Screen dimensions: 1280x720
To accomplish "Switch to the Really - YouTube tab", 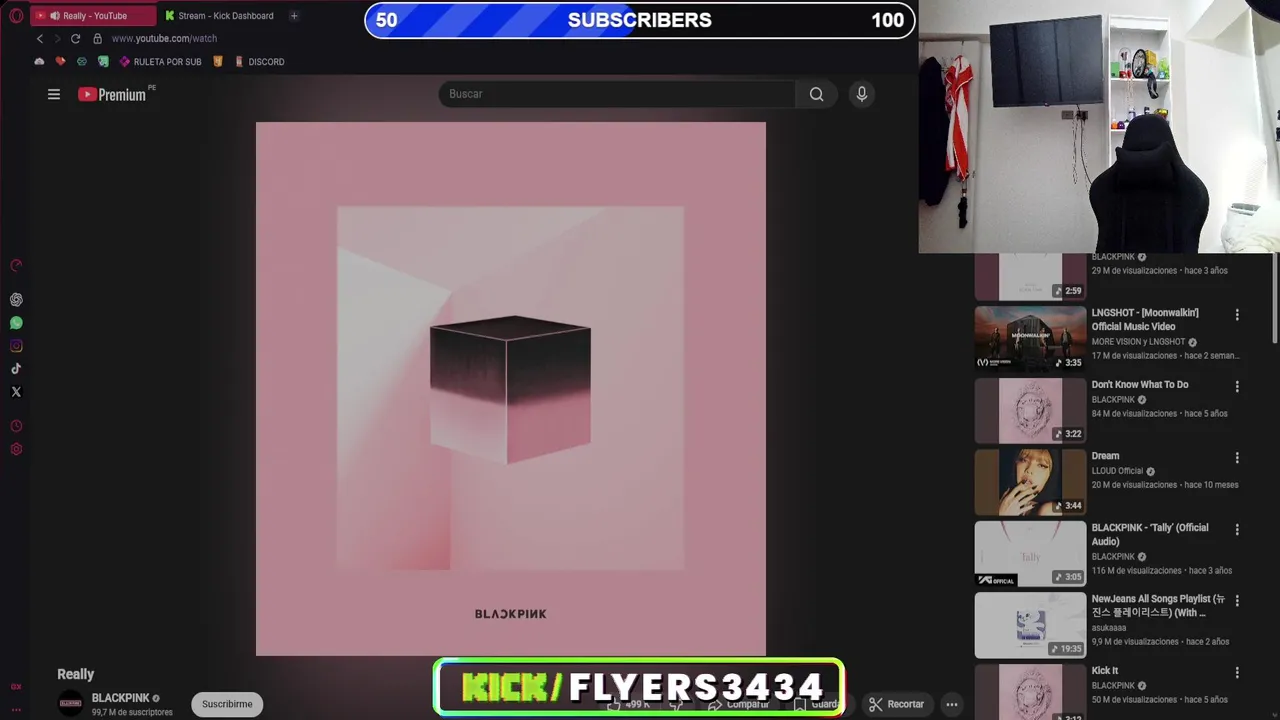I will coord(93,16).
